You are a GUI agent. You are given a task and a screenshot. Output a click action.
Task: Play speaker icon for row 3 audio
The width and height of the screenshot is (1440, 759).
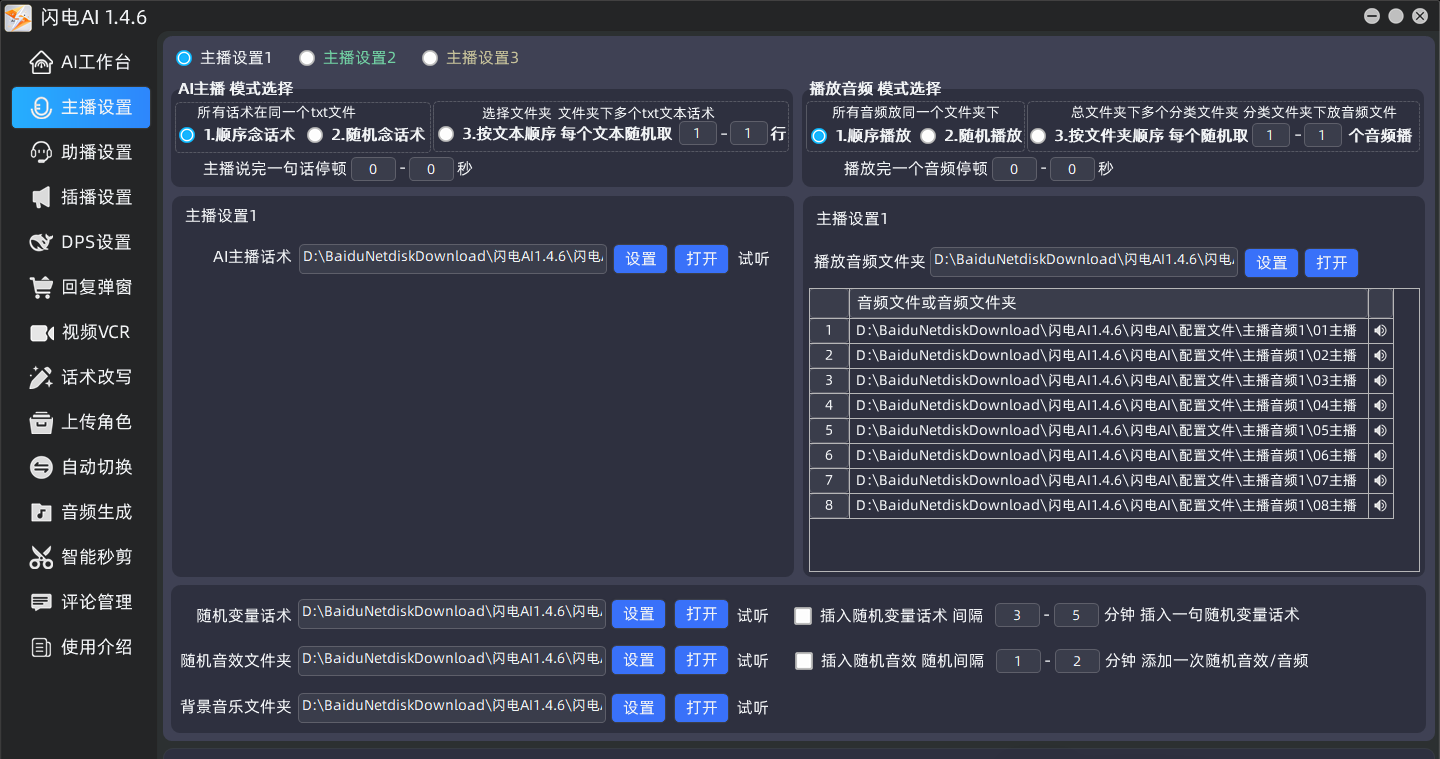point(1380,380)
